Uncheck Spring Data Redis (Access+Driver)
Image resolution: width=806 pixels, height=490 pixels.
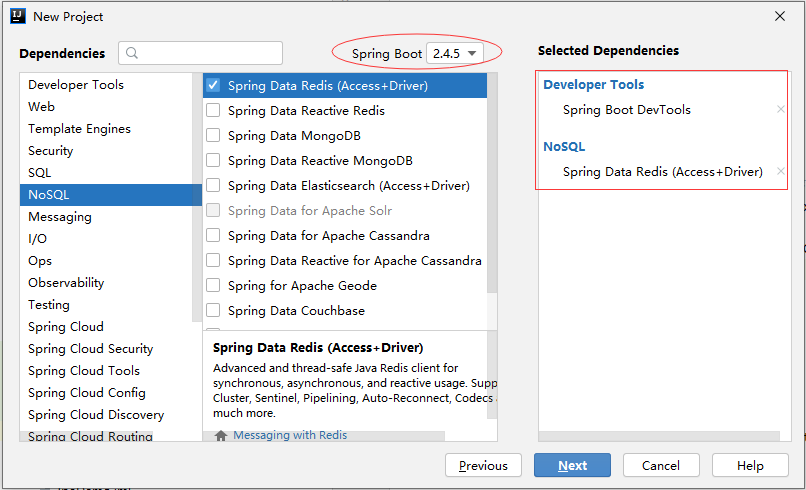(x=213, y=85)
